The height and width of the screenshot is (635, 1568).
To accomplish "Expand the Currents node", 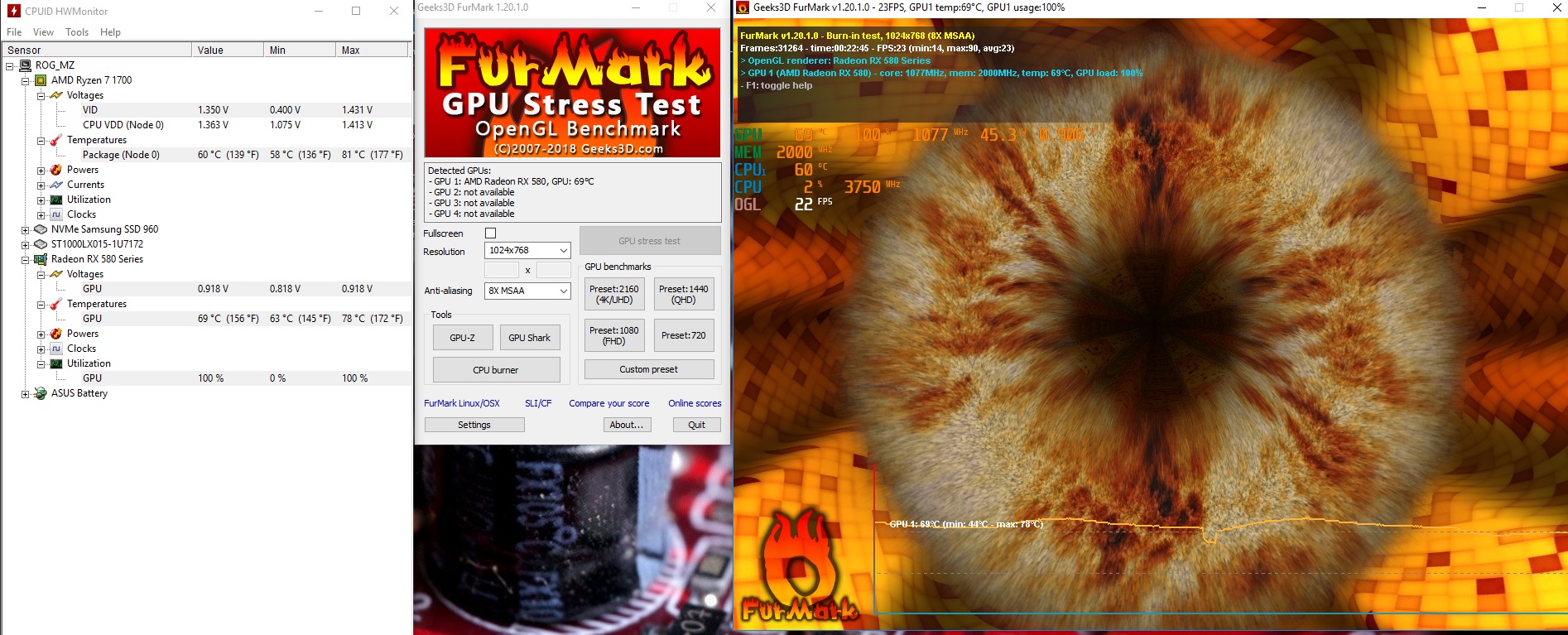I will click(x=41, y=185).
